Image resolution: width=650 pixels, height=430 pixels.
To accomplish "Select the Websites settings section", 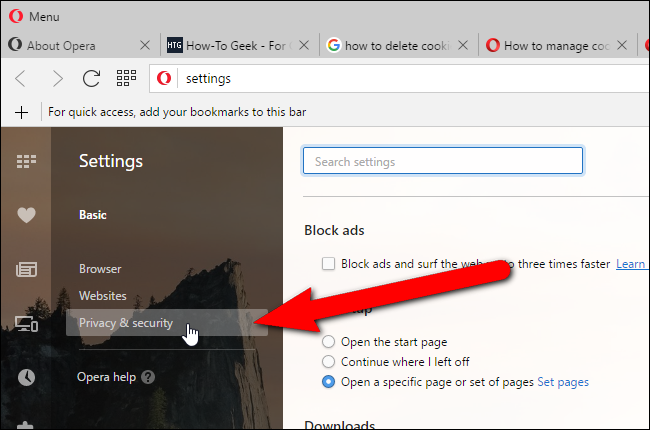I will [103, 296].
